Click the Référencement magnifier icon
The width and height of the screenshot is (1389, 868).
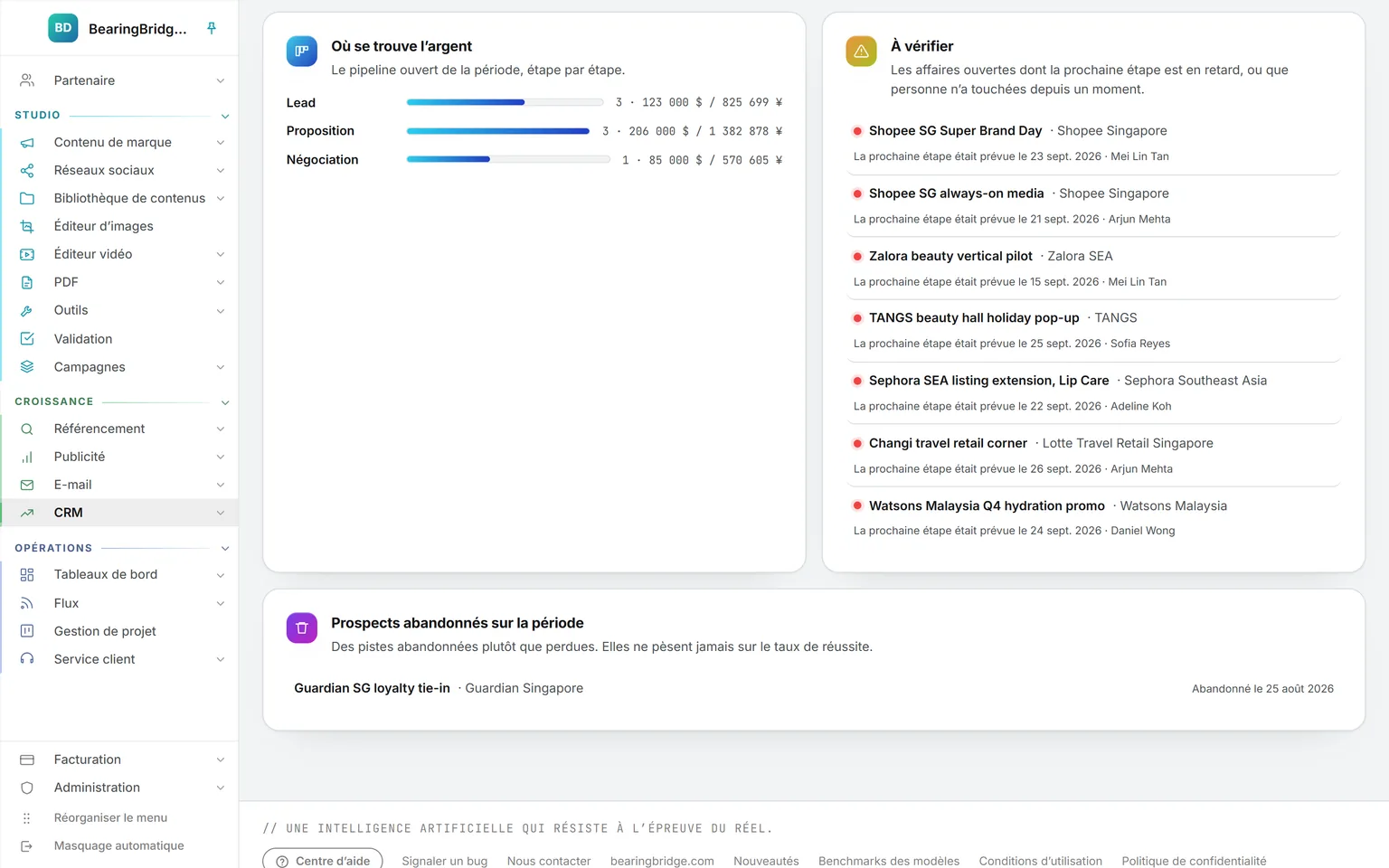27,429
